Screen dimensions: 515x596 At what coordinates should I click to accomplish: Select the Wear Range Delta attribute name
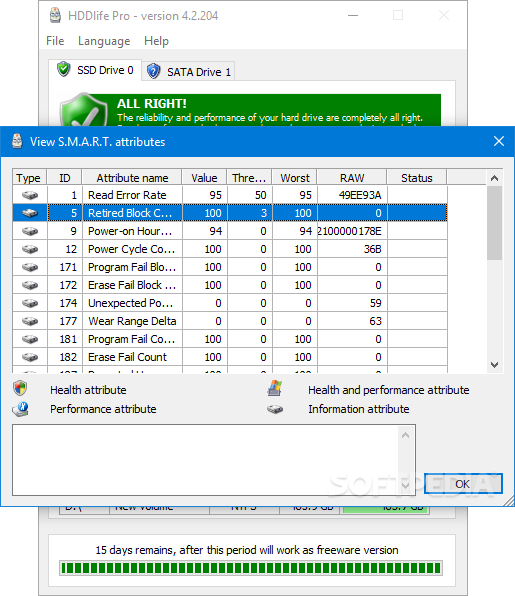tap(132, 321)
